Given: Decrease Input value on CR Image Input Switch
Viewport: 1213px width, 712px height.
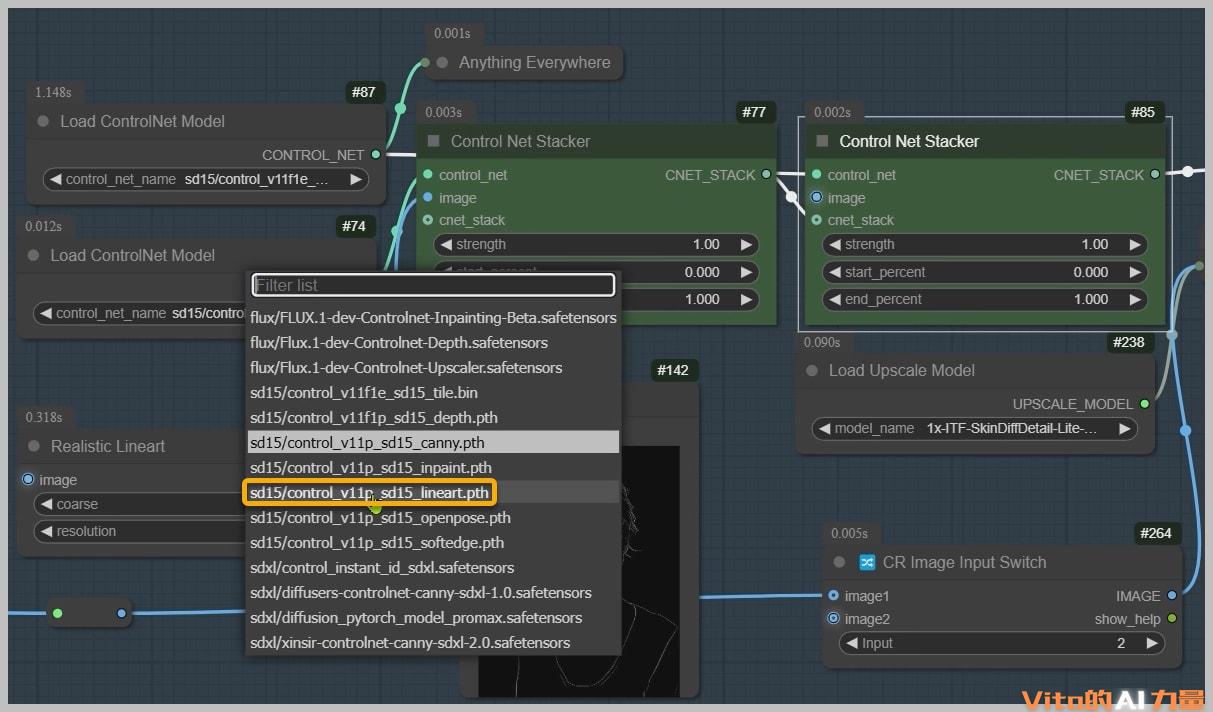Looking at the screenshot, I should click(851, 643).
